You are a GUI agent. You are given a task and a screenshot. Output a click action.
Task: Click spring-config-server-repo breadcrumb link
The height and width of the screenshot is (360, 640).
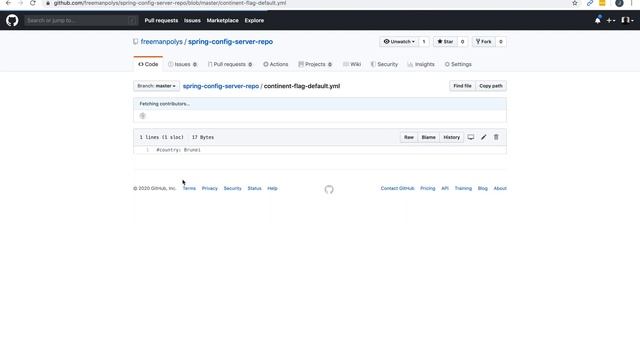pos(221,86)
